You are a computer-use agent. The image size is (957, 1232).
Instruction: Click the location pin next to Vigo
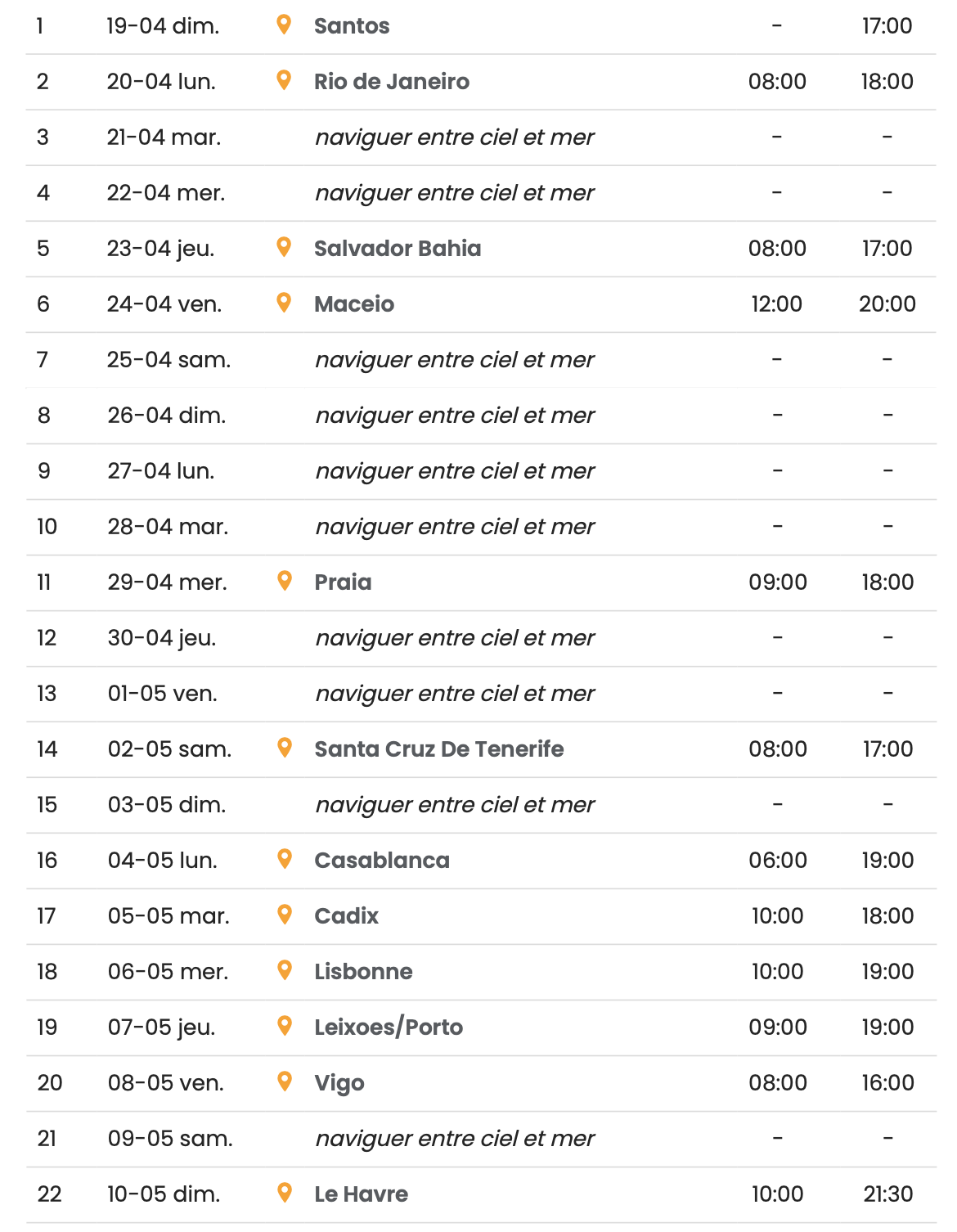(x=285, y=1081)
